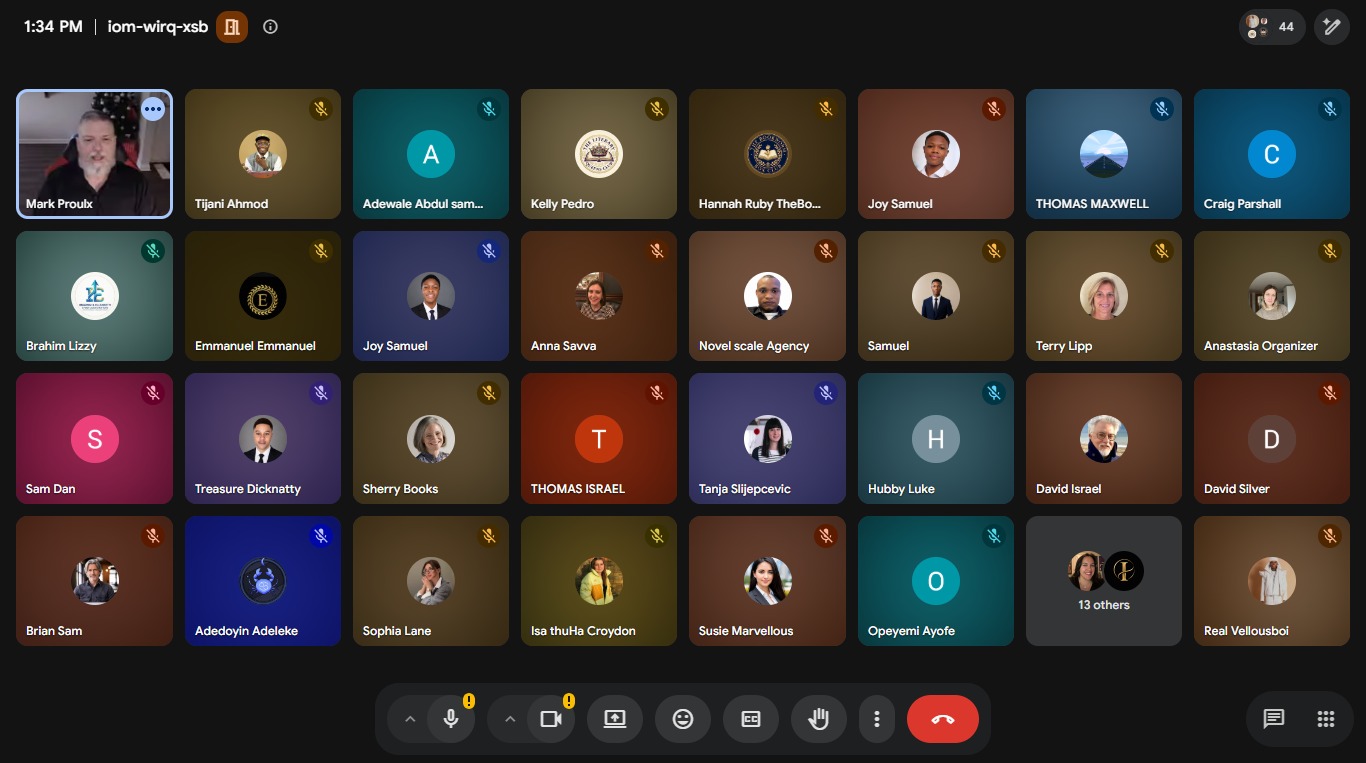
Task: Turn on closed captions
Action: [x=751, y=719]
